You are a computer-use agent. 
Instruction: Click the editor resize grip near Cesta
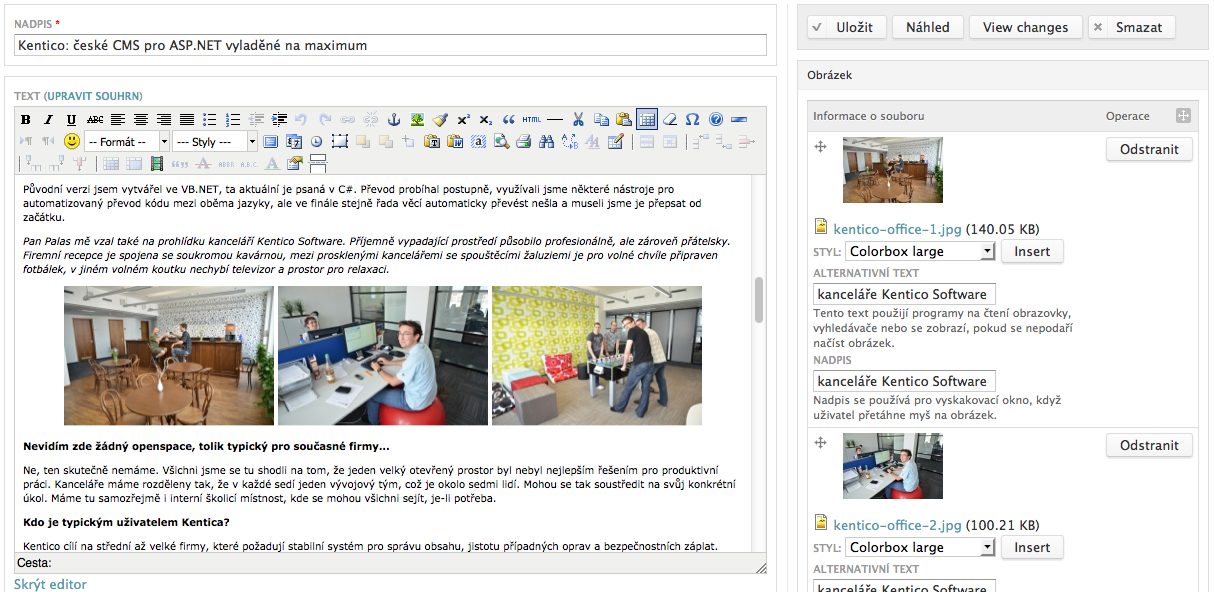click(760, 567)
